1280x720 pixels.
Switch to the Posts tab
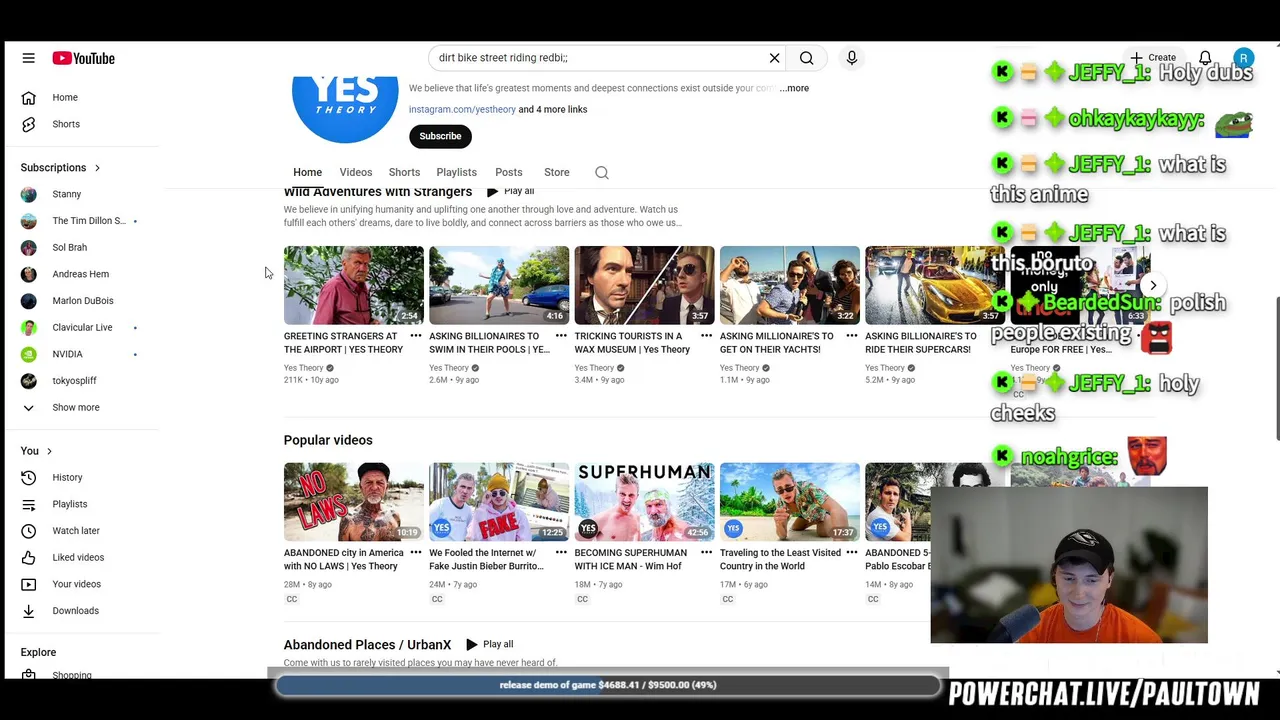(x=508, y=172)
